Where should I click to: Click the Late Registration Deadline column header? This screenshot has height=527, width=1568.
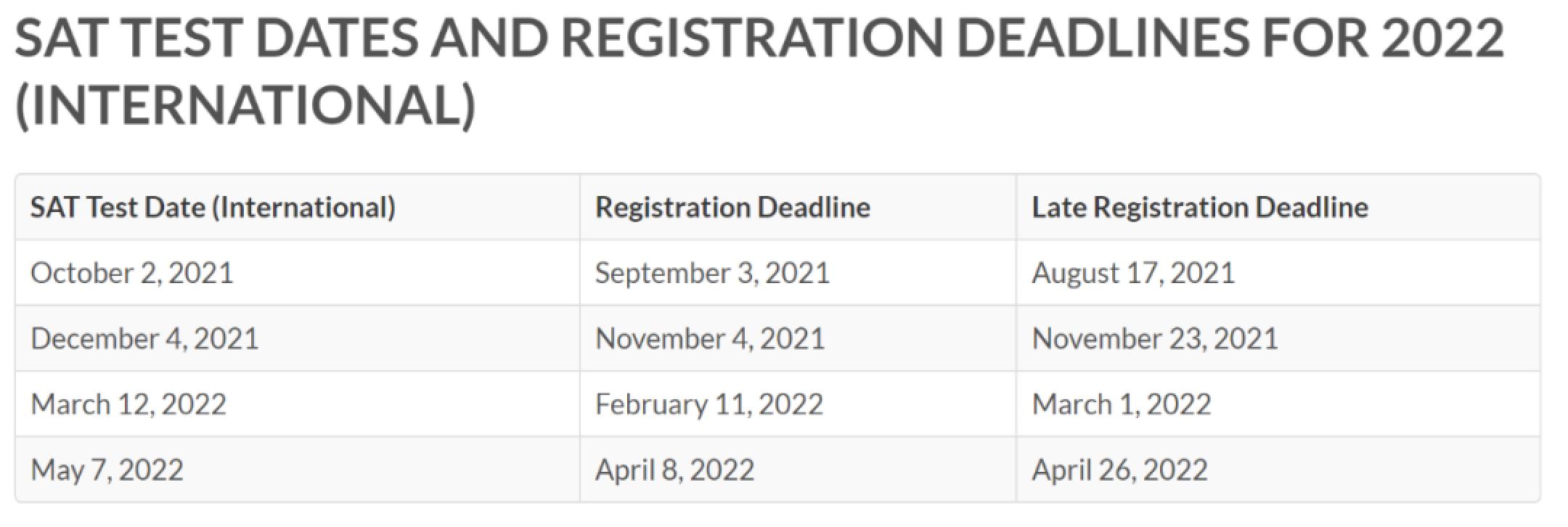pos(1200,208)
